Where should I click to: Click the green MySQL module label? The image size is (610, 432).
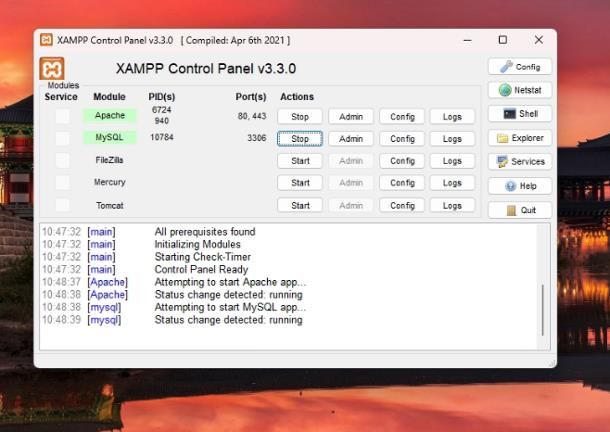(x=110, y=137)
